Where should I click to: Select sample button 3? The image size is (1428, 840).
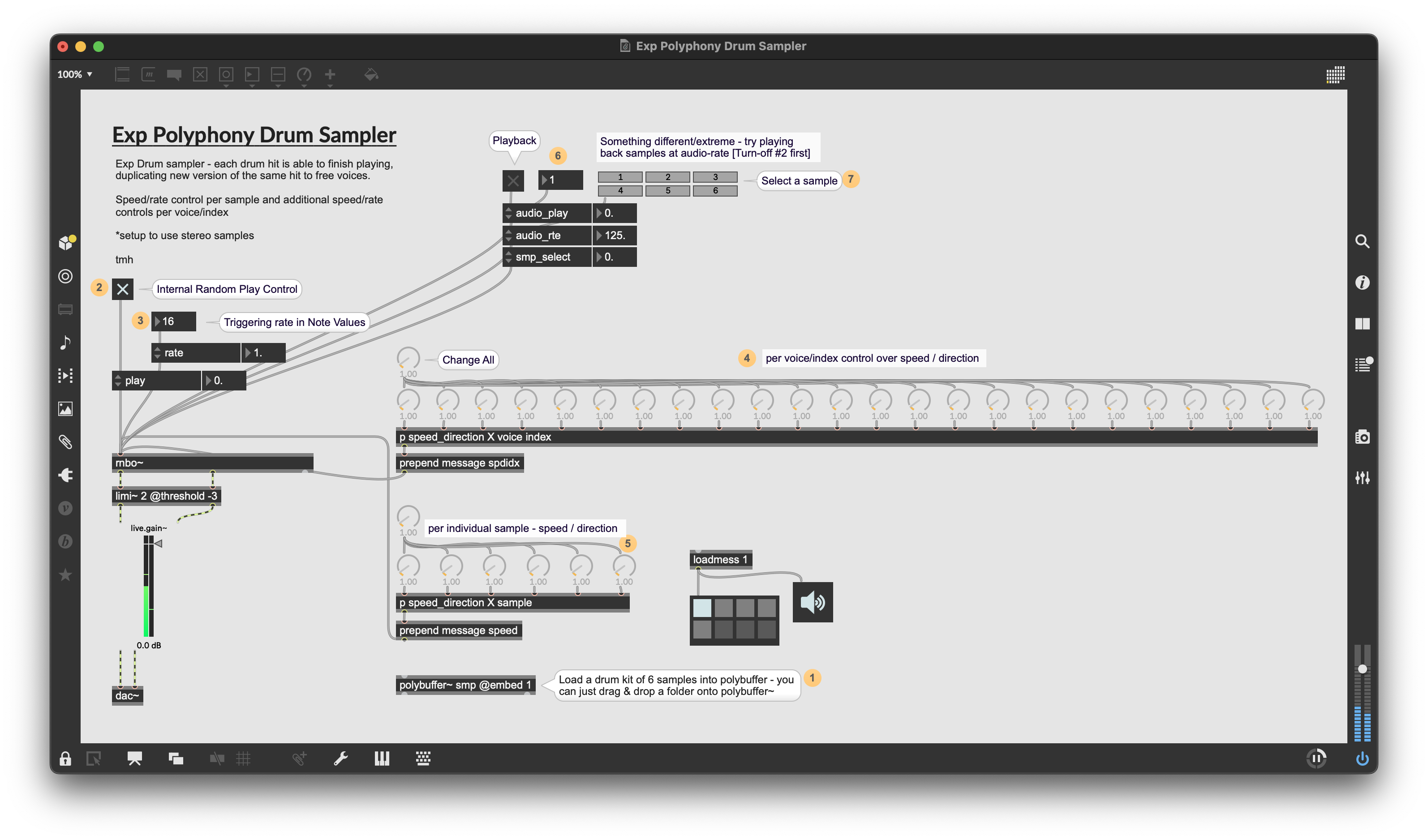(715, 177)
